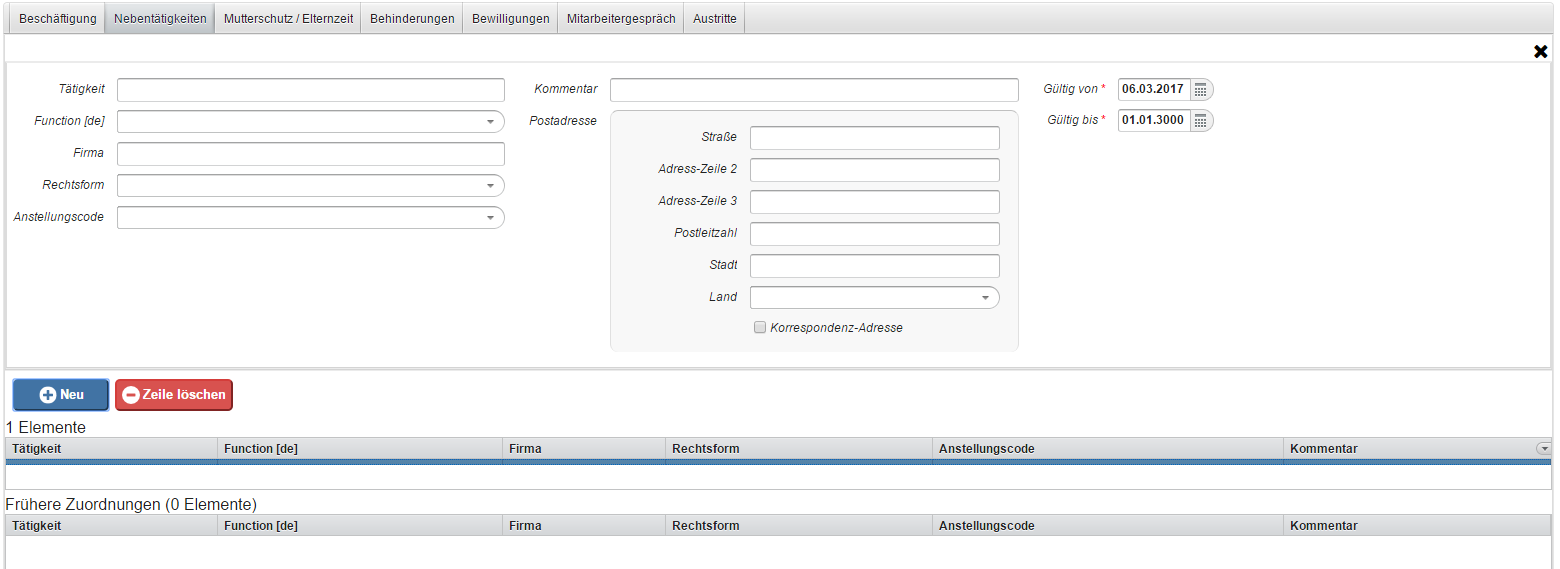1560x569 pixels.
Task: Focus the Kommentar input field
Action: 813,90
